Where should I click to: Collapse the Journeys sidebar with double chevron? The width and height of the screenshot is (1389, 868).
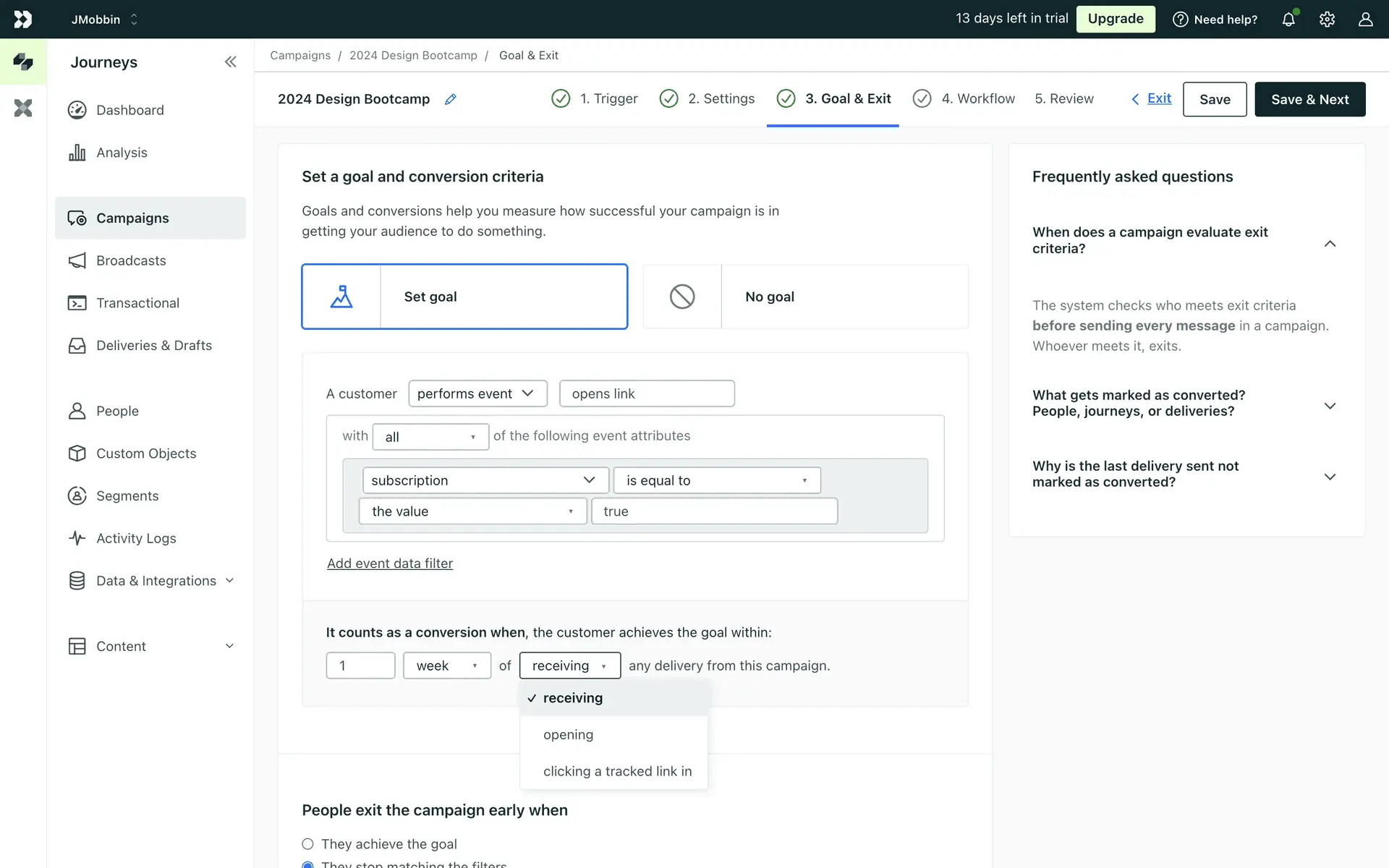click(230, 62)
